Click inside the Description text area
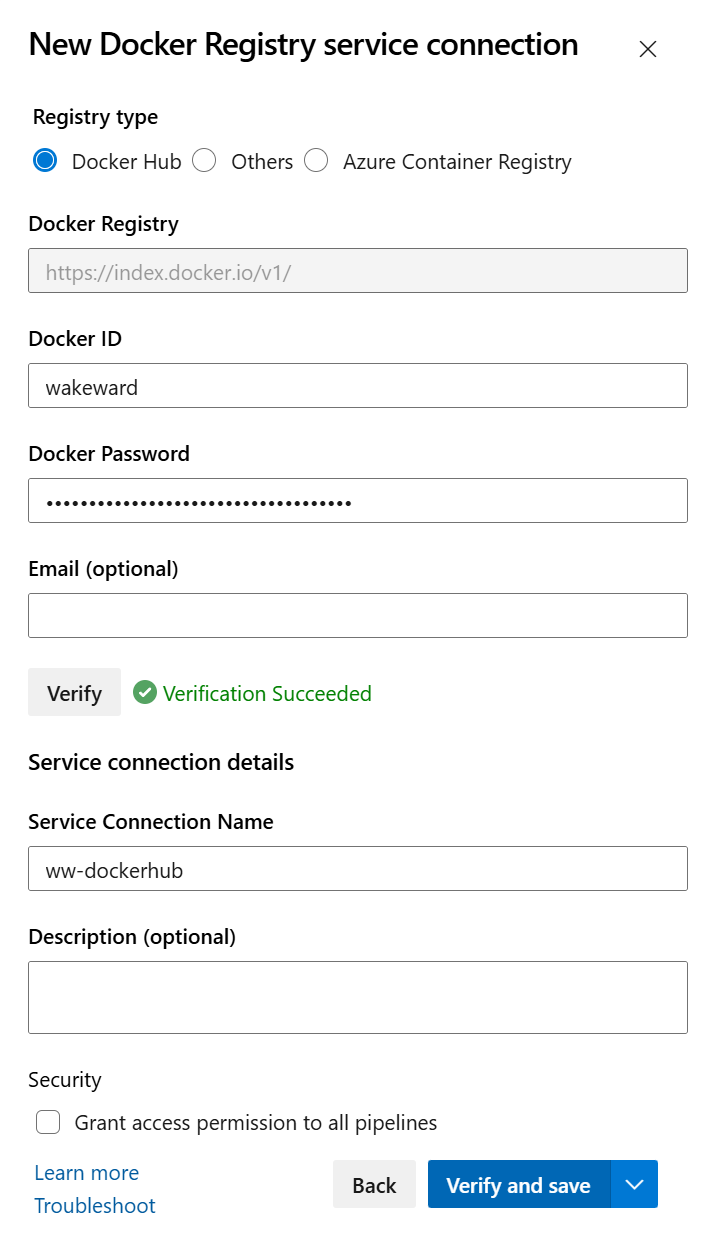The height and width of the screenshot is (1239, 714). (357, 997)
